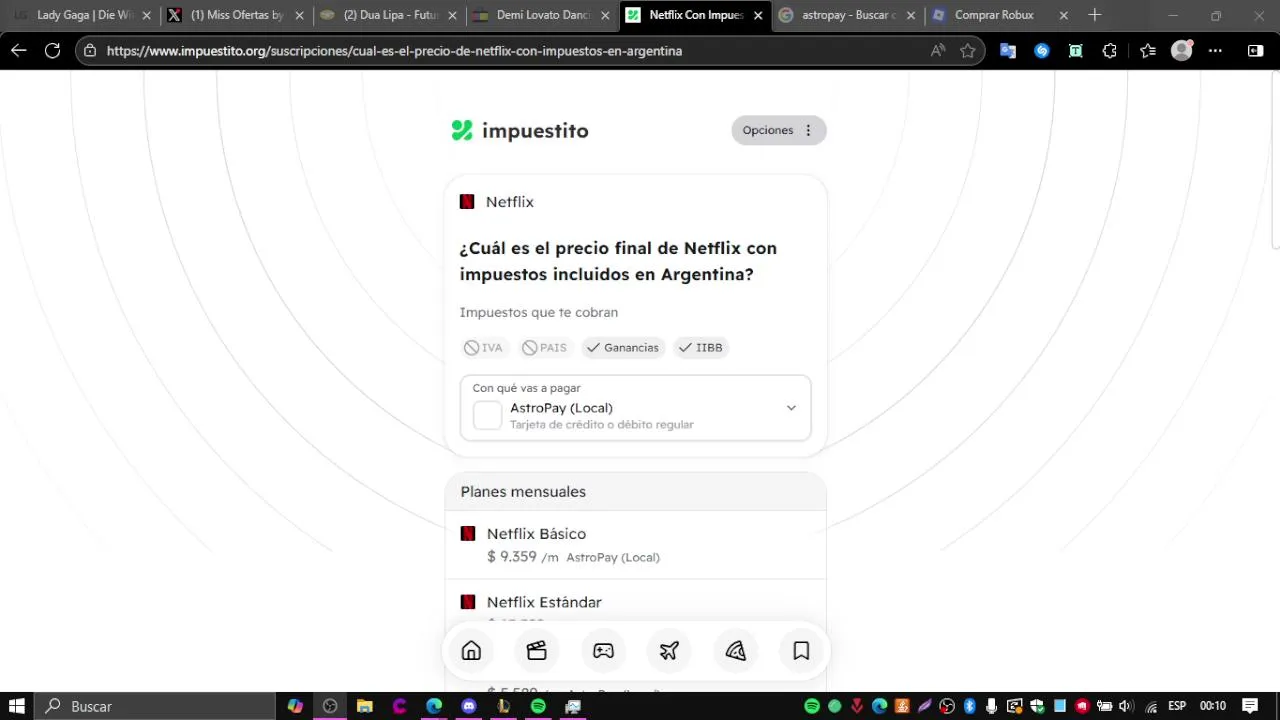This screenshot has width=1280, height=720.
Task: Open the gaming controller section
Action: pyautogui.click(x=603, y=651)
